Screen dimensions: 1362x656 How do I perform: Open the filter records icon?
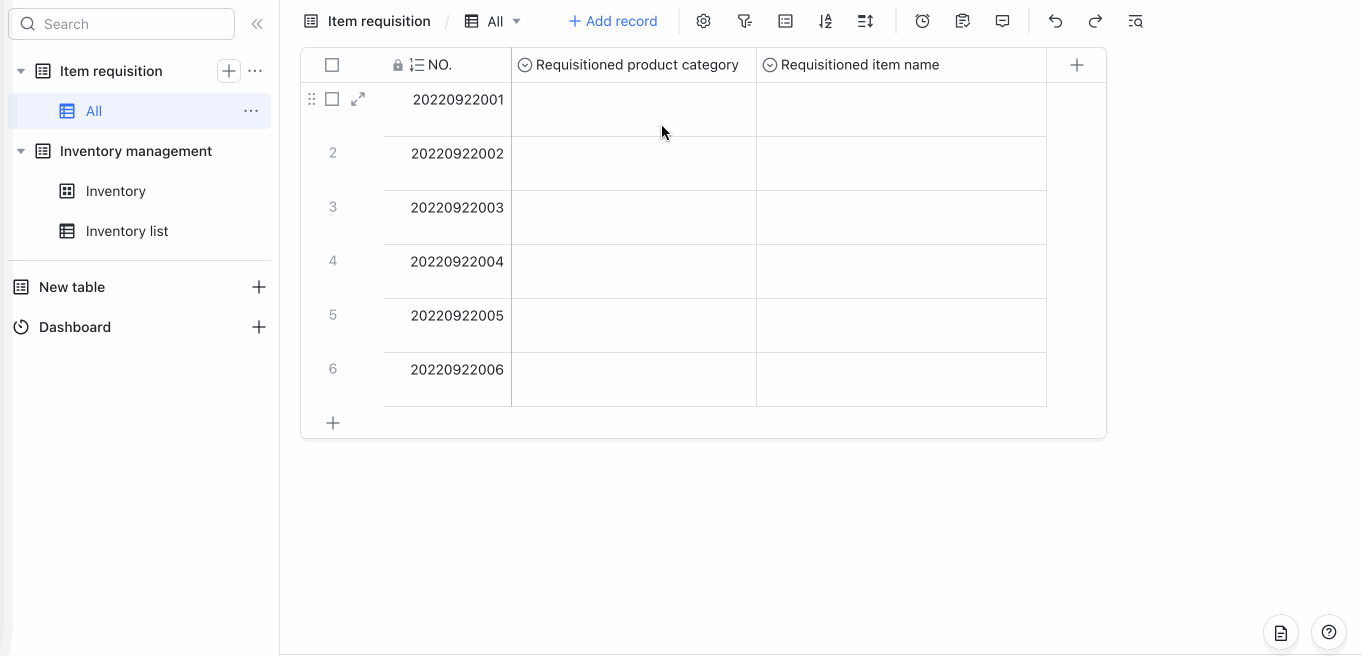744,20
